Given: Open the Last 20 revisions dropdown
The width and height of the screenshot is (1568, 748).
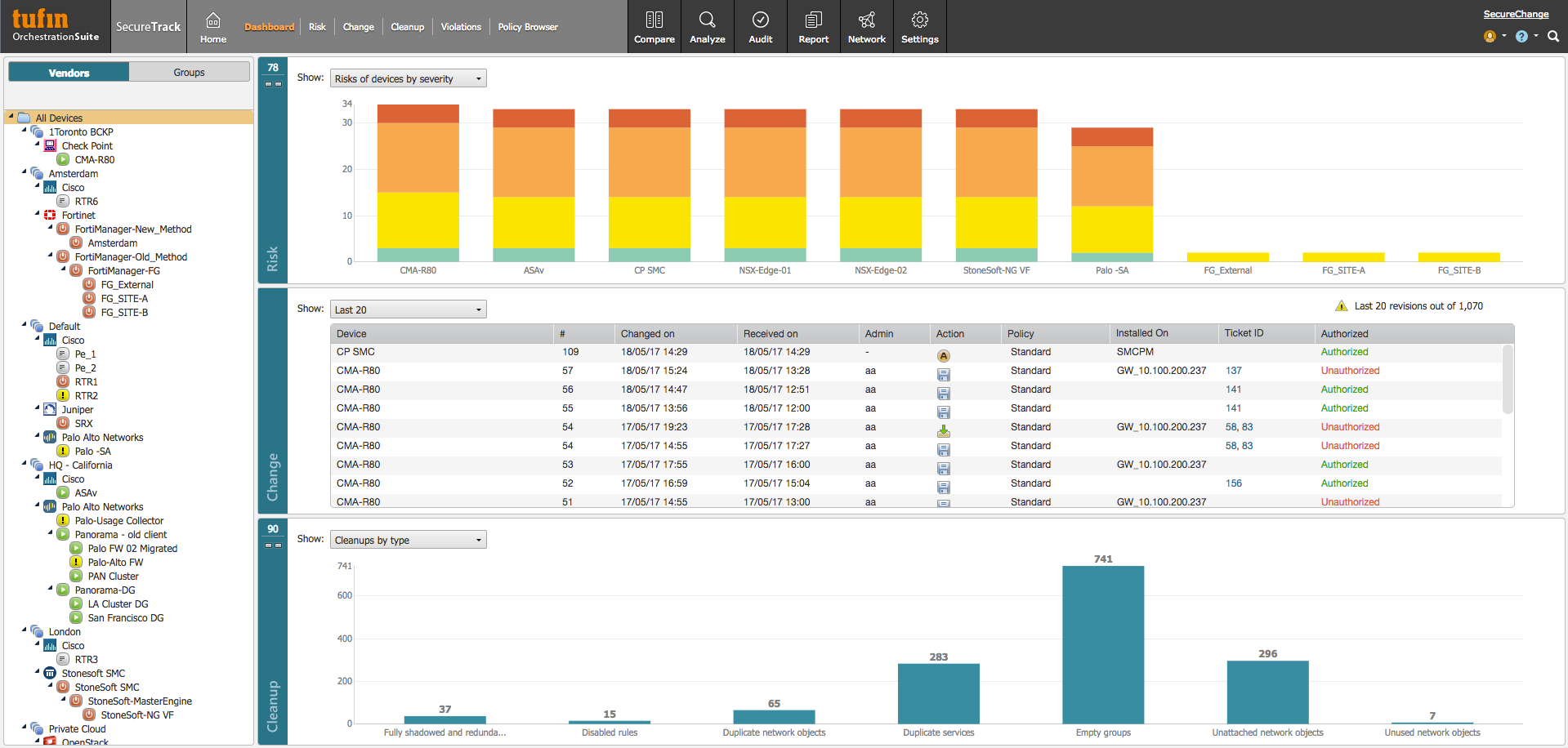Looking at the screenshot, I should (x=408, y=309).
